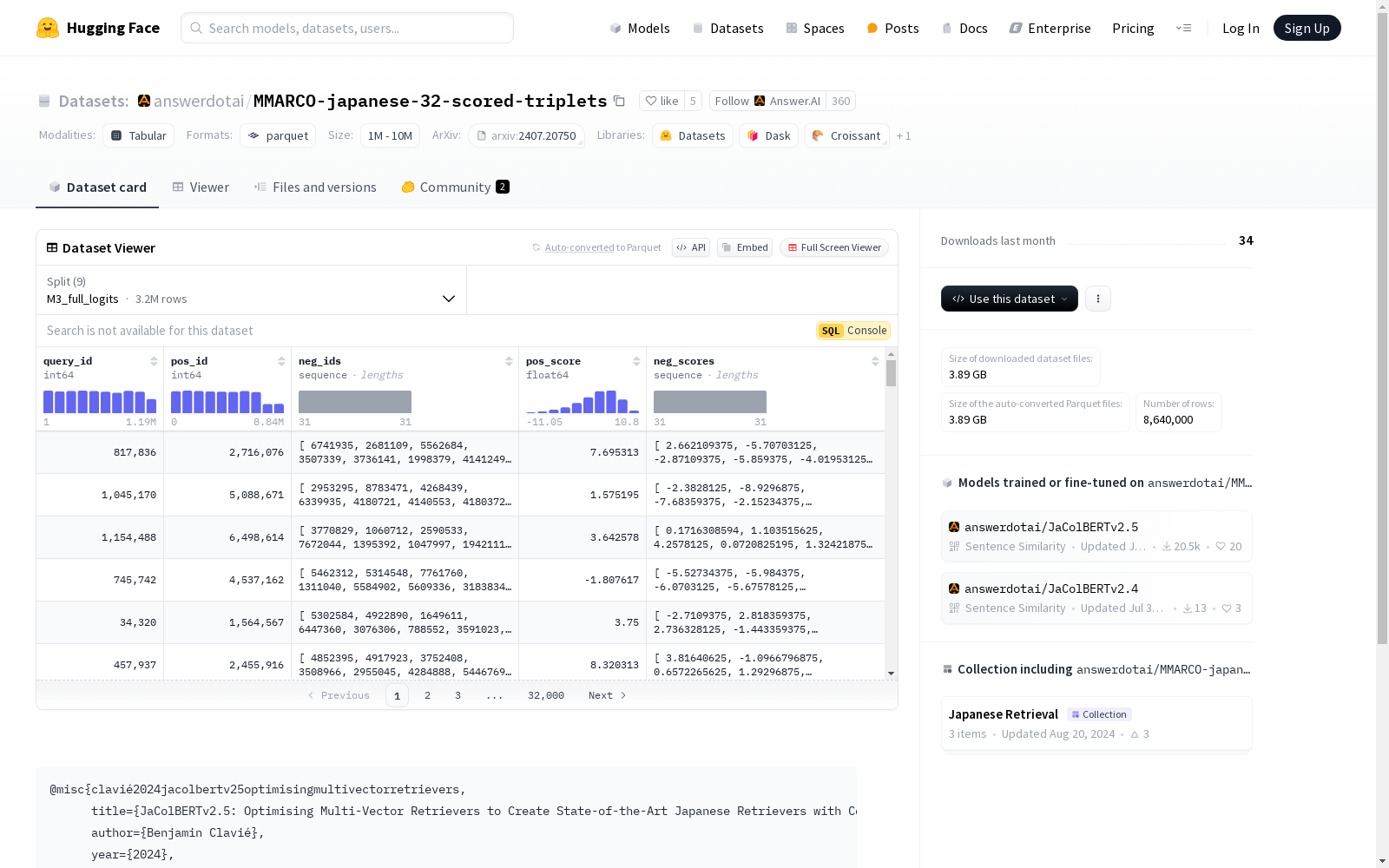
Task: Open the answerdotai owner link
Action: [199, 101]
